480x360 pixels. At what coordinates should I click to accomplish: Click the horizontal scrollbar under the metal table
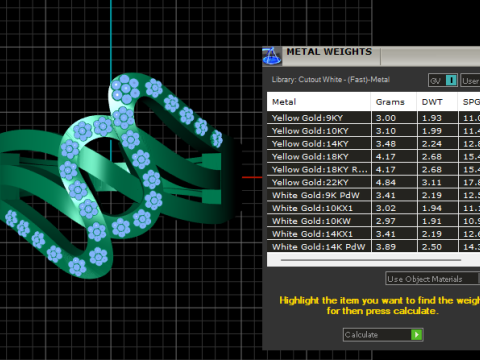(371, 260)
